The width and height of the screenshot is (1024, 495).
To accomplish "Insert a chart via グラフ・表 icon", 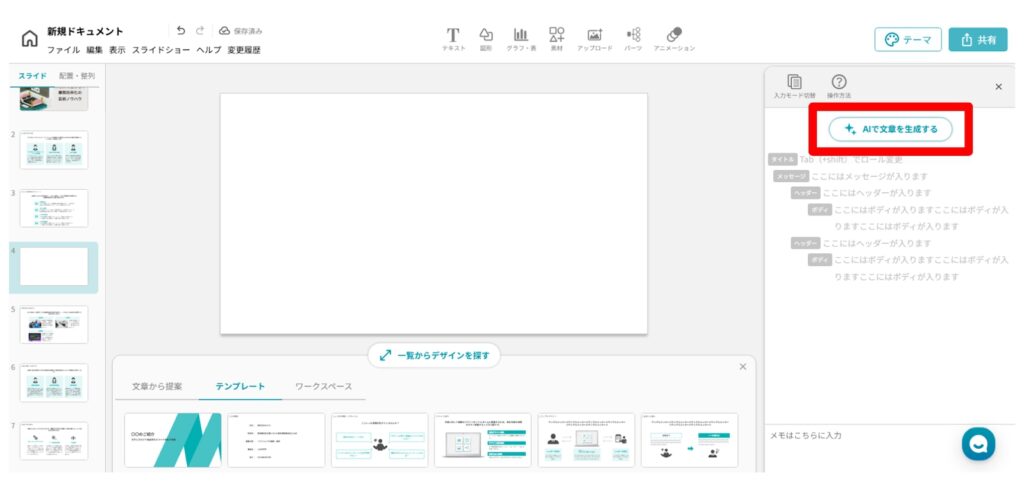I will coord(521,38).
